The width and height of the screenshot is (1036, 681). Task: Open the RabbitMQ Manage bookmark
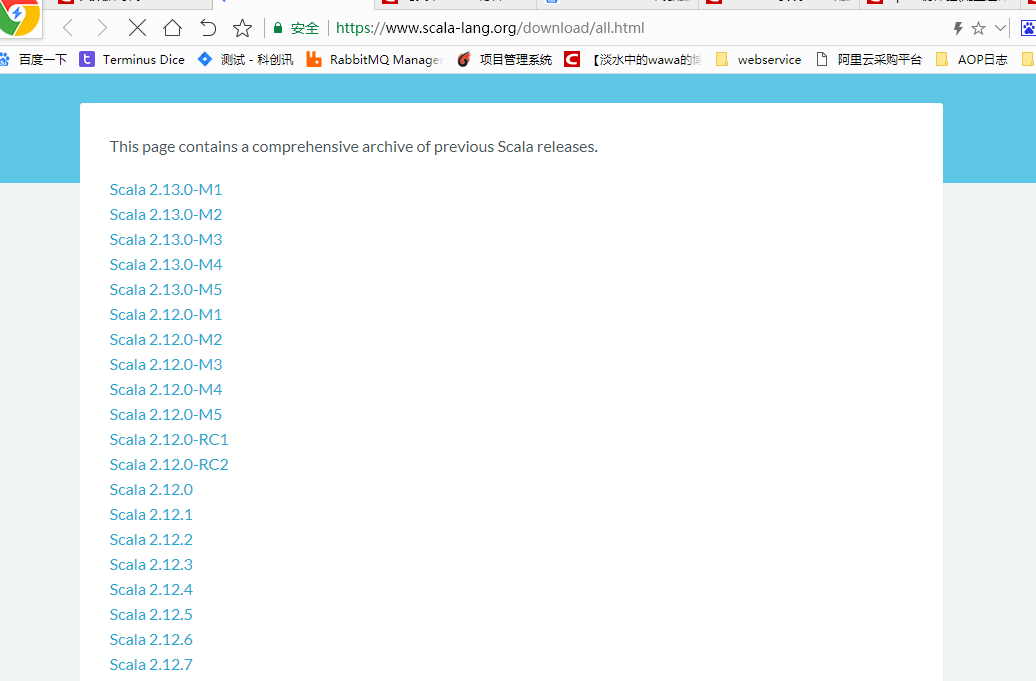(373, 59)
